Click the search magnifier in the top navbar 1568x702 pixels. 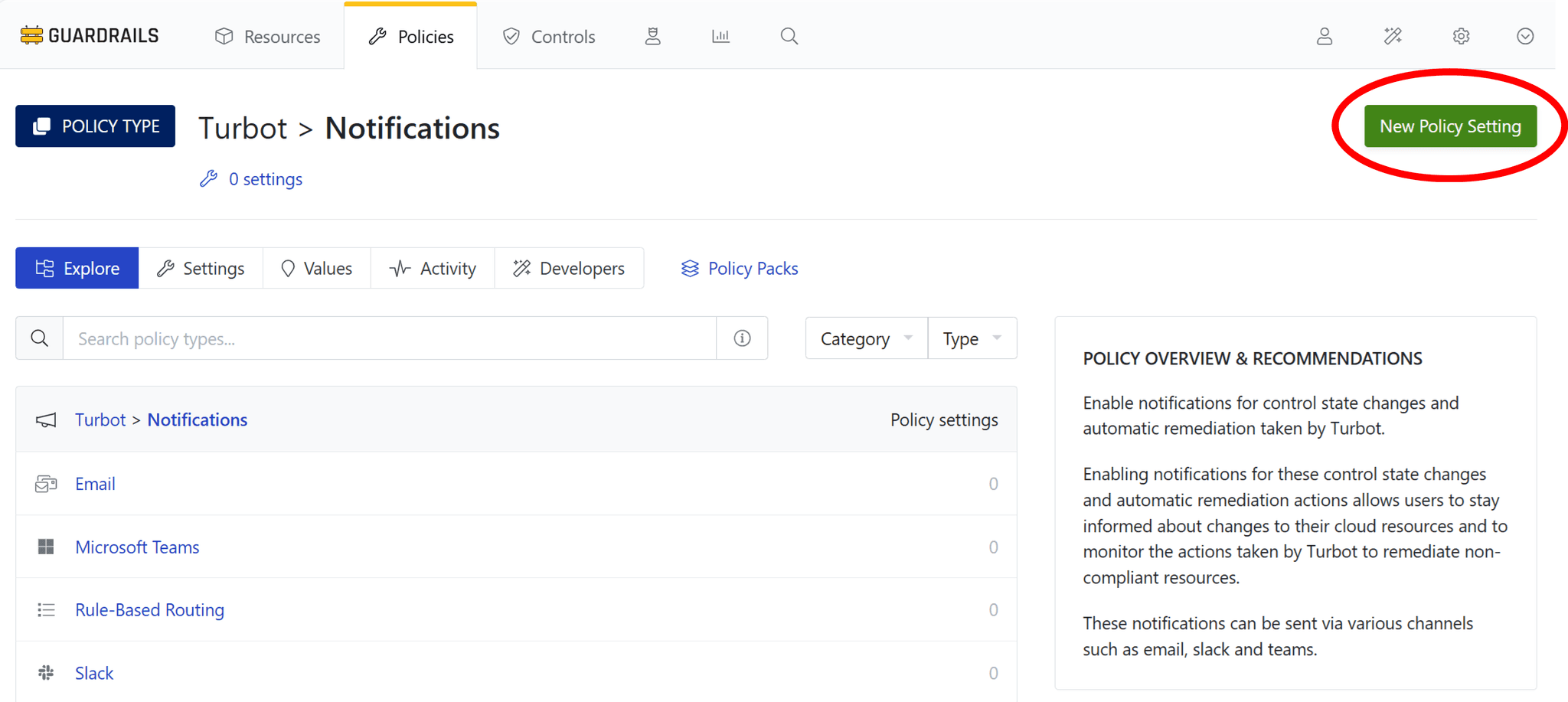[789, 36]
